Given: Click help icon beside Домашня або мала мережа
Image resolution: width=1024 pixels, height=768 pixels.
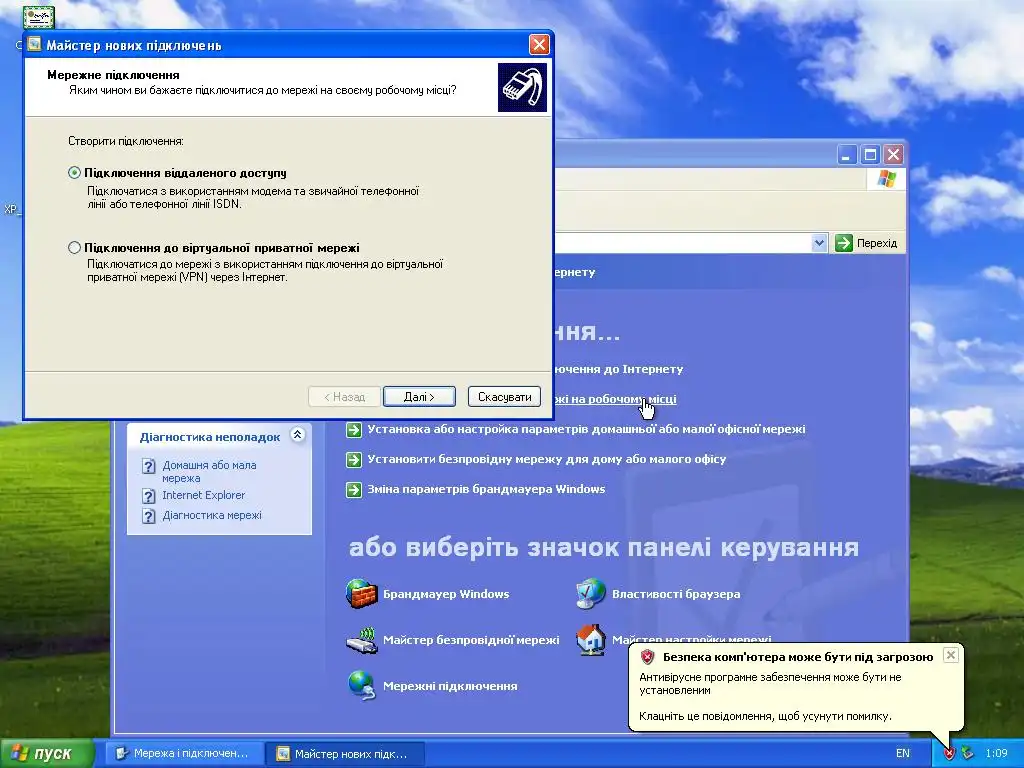Looking at the screenshot, I should click(149, 466).
